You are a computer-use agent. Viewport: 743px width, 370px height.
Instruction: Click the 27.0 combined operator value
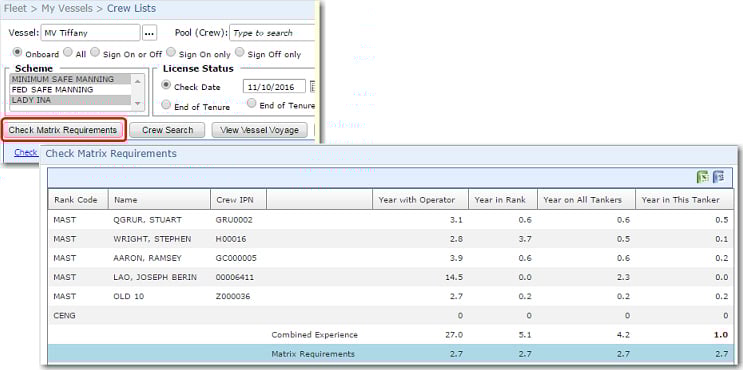(454, 335)
